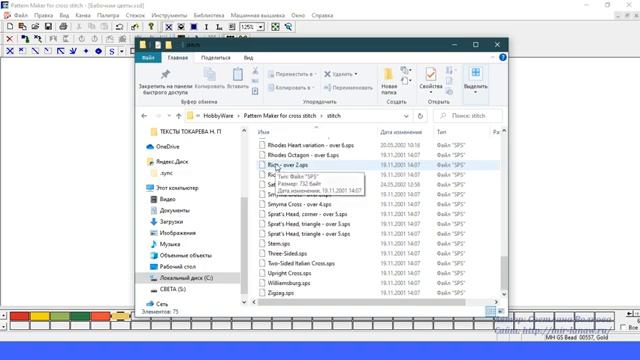The width and height of the screenshot is (640, 360).
Task: Pick the dark green palette swatch
Action: click(80, 316)
